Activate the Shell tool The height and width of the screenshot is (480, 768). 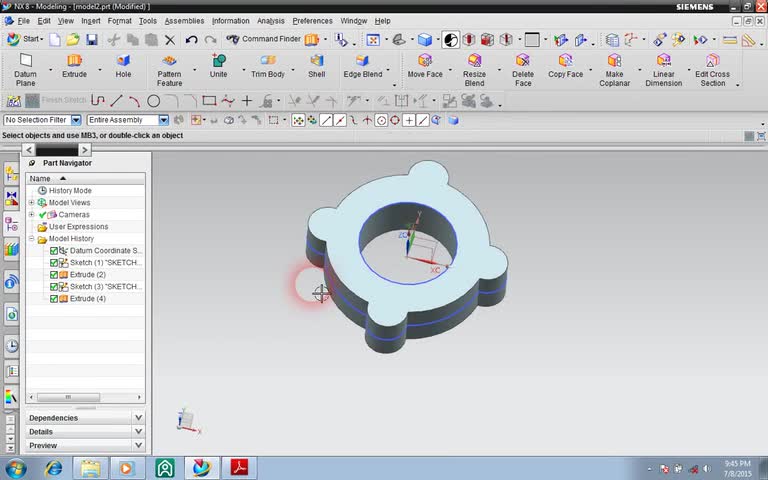316,62
